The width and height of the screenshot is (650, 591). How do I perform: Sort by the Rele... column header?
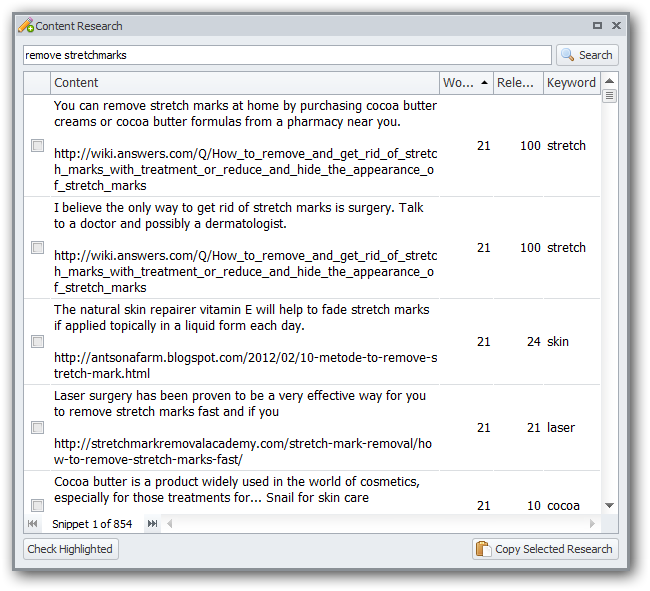518,82
